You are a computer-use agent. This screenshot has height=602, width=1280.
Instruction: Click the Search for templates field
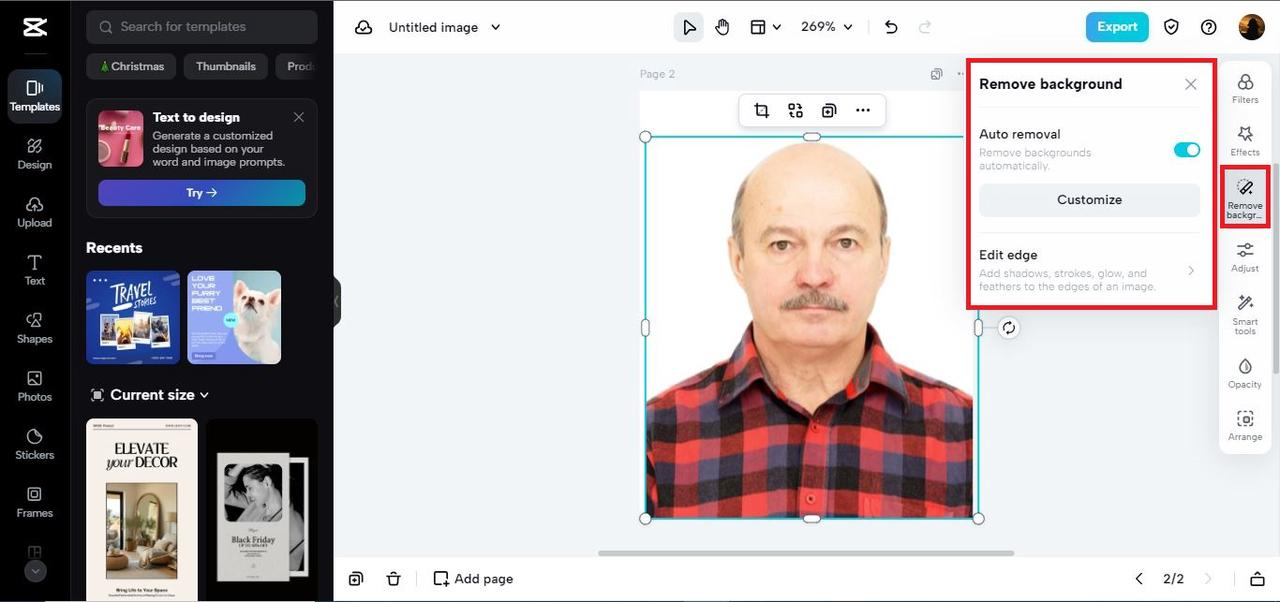202,27
